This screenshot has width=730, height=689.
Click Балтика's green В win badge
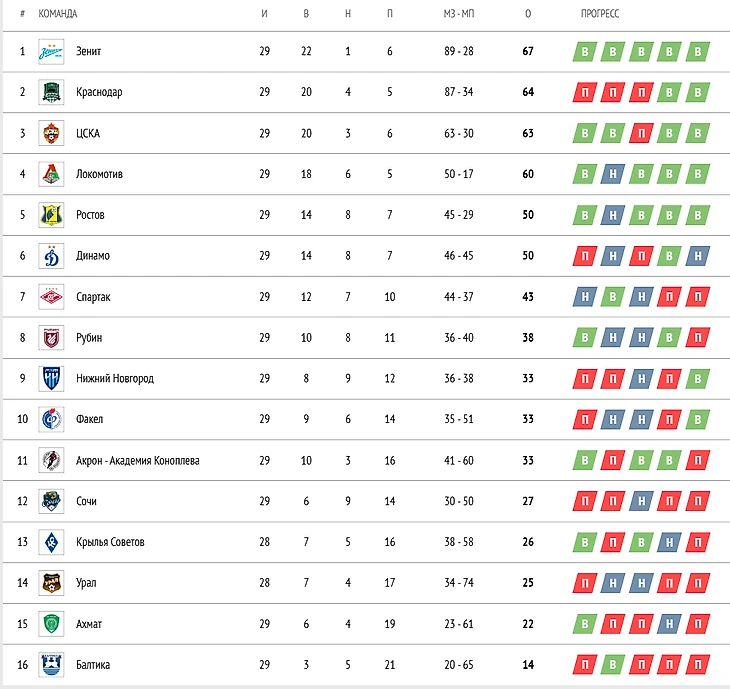(613, 665)
